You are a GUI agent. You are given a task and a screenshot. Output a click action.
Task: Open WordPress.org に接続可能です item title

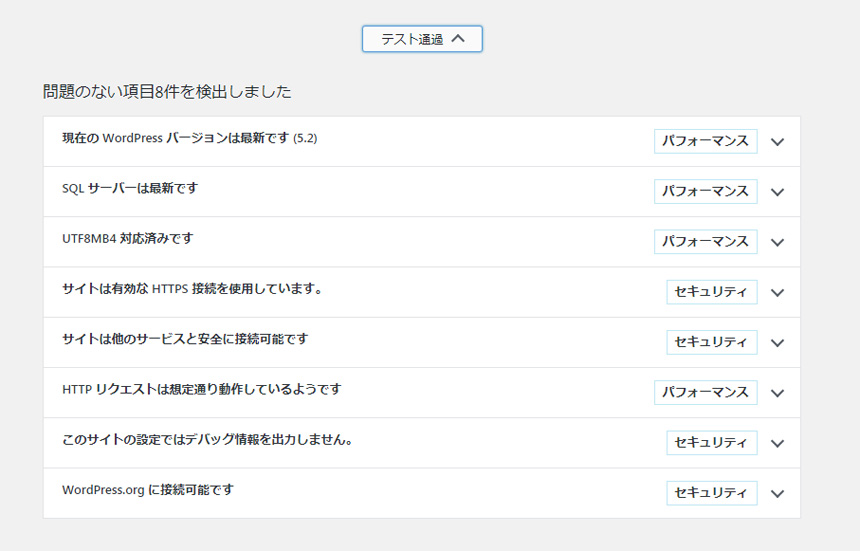pyautogui.click(x=148, y=490)
